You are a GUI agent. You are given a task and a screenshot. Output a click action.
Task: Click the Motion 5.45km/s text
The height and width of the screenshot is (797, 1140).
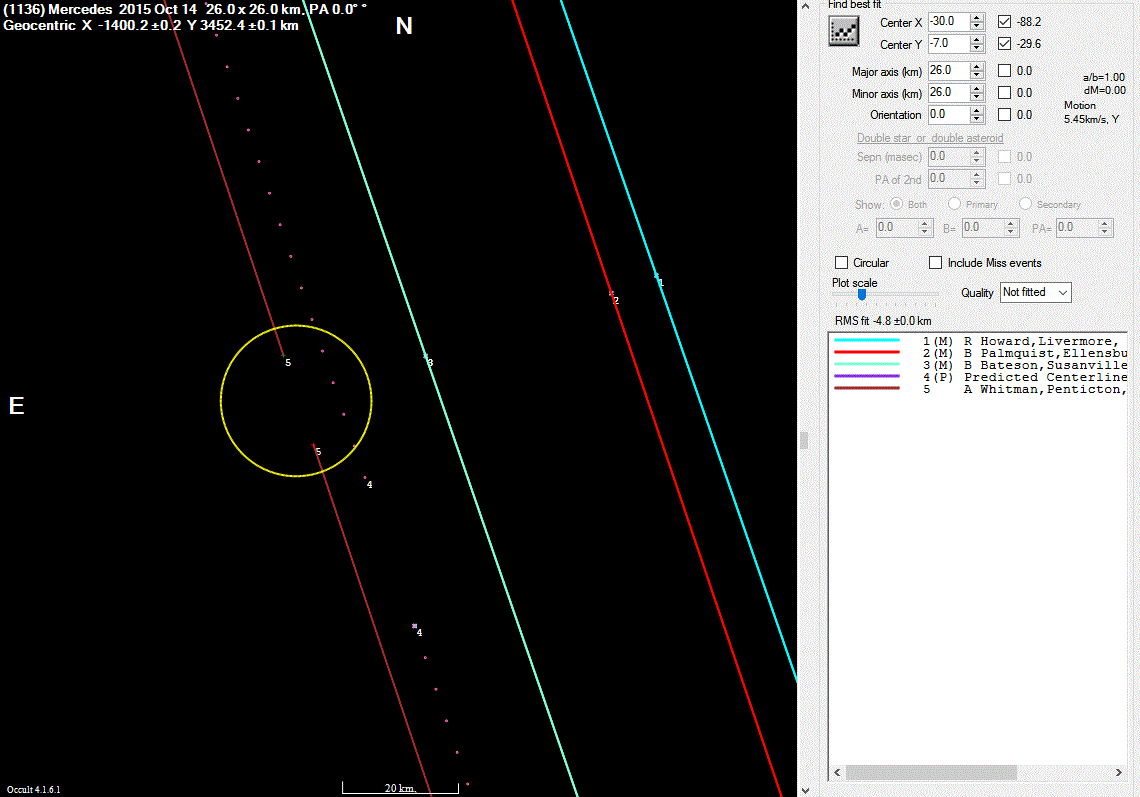1091,112
